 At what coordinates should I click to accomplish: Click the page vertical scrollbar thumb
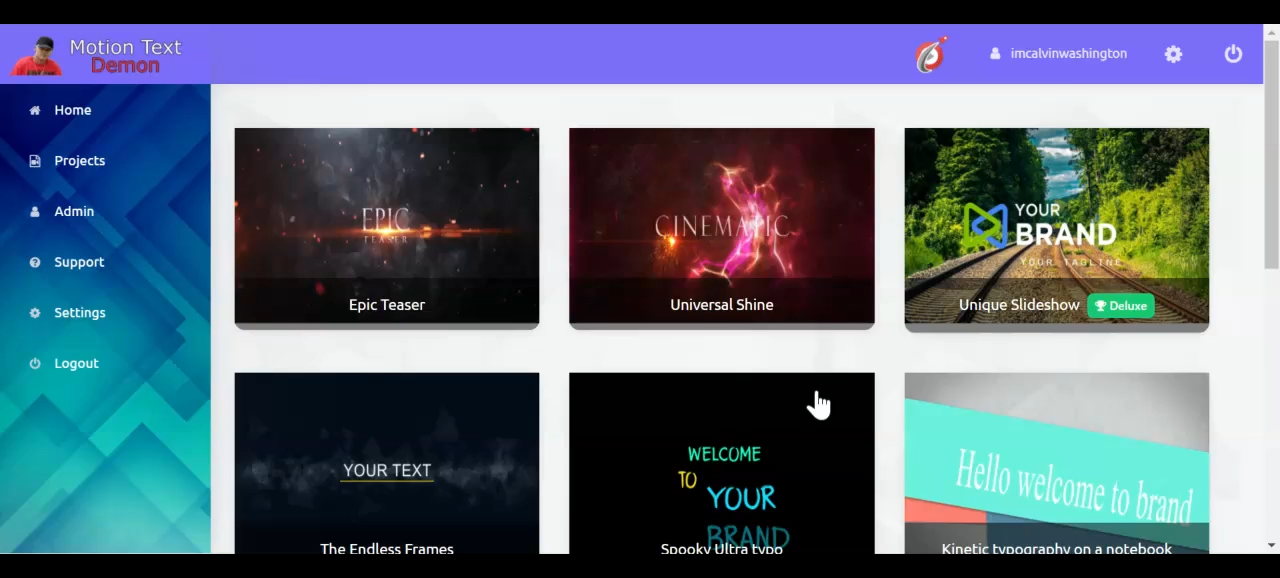[1271, 155]
